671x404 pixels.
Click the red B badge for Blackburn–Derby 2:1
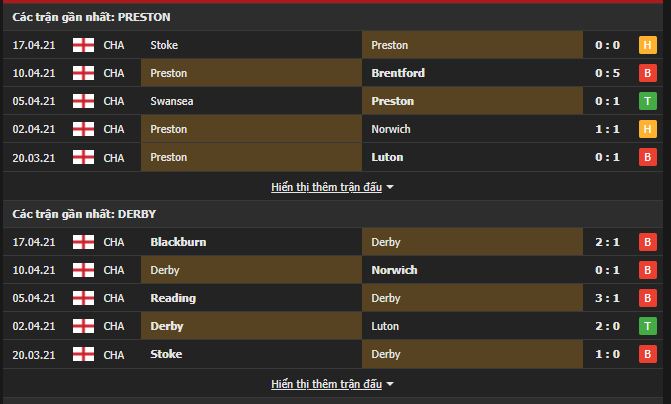coord(647,242)
